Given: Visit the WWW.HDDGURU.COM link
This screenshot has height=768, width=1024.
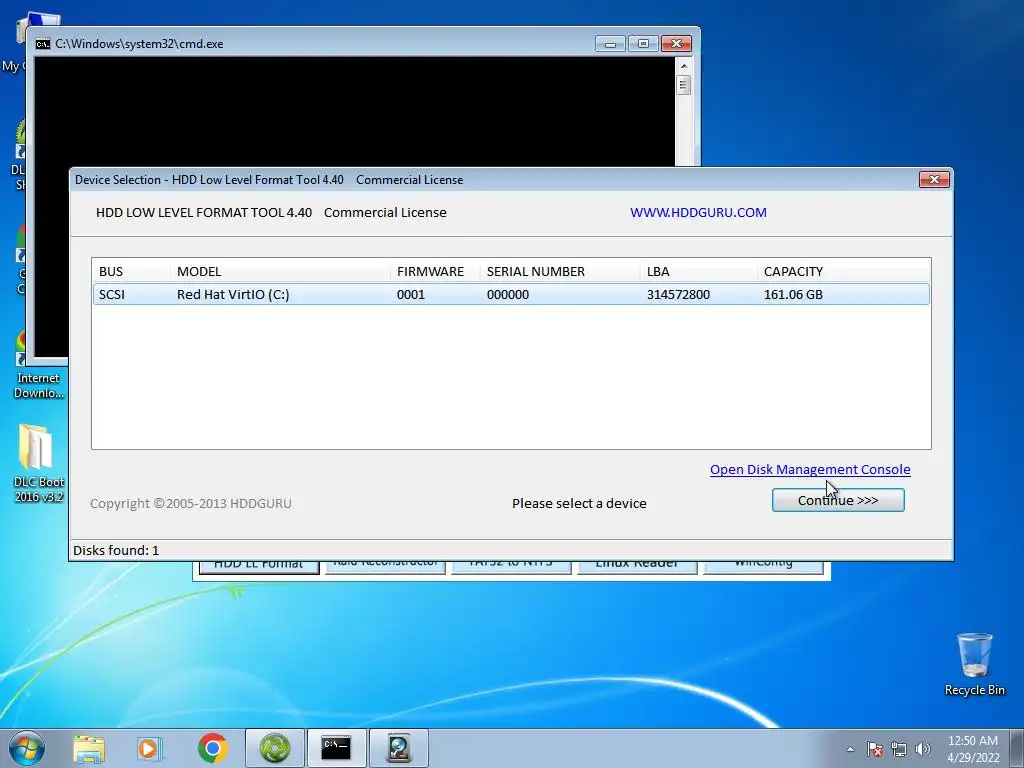Looking at the screenshot, I should coord(698,212).
